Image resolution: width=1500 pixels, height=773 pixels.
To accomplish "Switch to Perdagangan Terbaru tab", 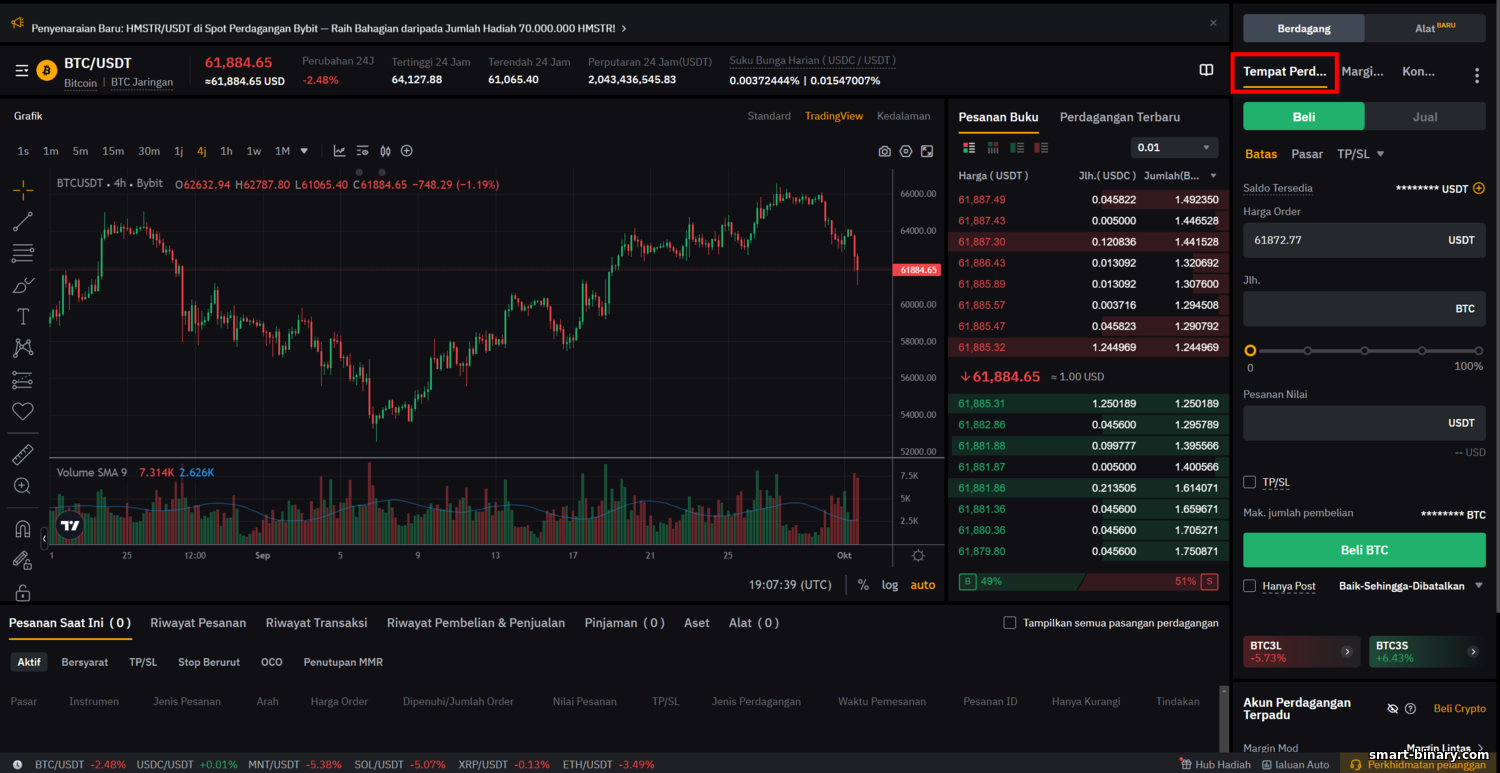I will (1120, 117).
